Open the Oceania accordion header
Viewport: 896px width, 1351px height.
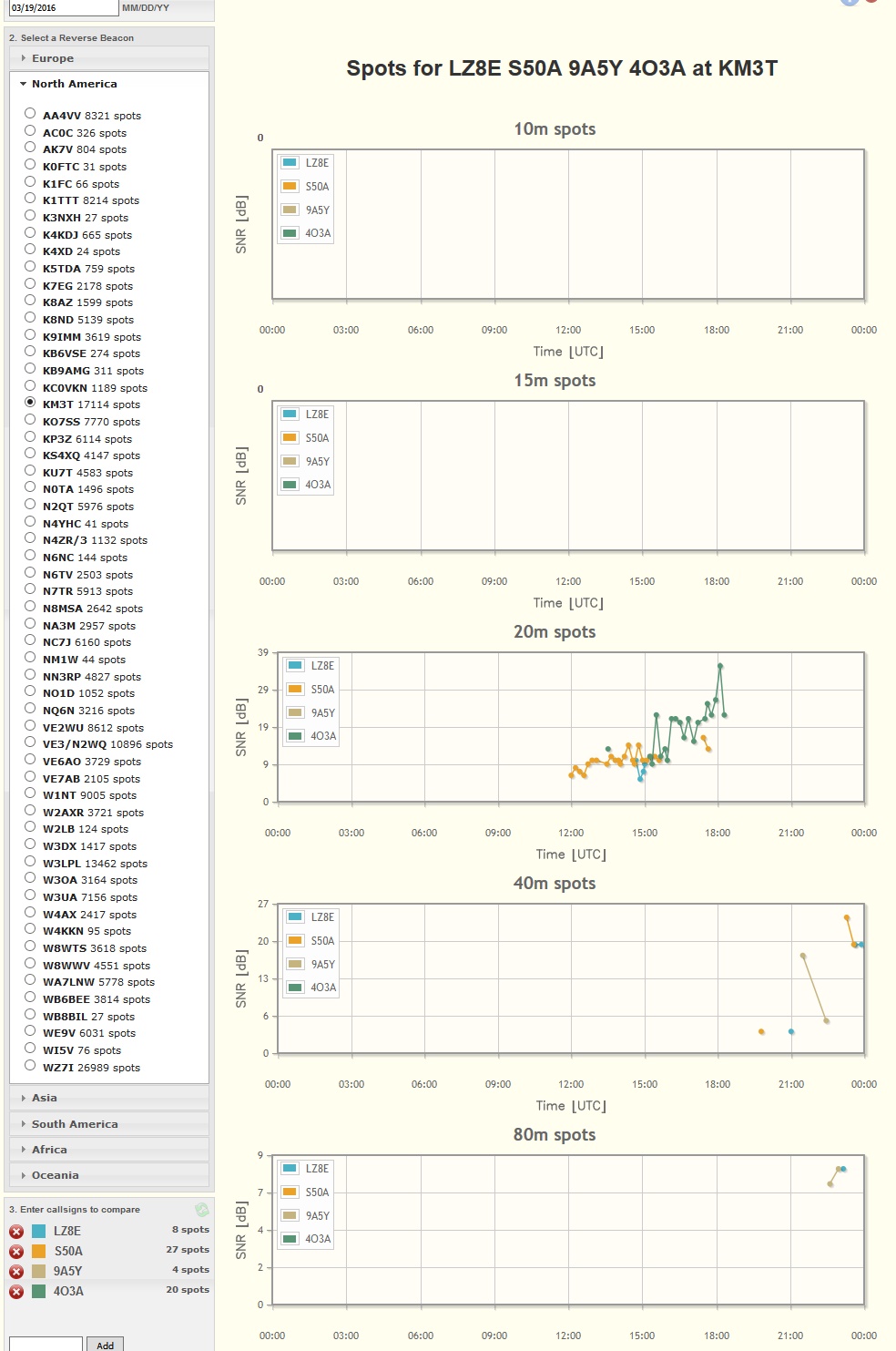pyautogui.click(x=55, y=1175)
